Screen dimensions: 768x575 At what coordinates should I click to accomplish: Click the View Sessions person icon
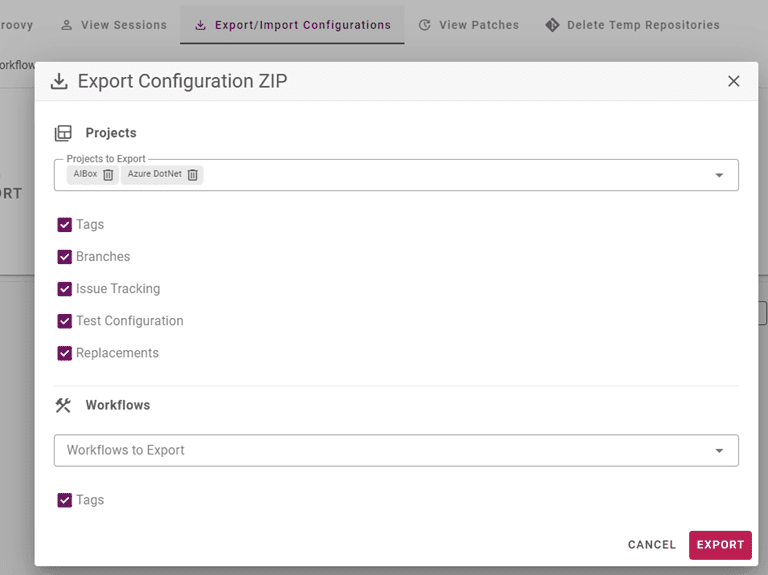point(66,25)
